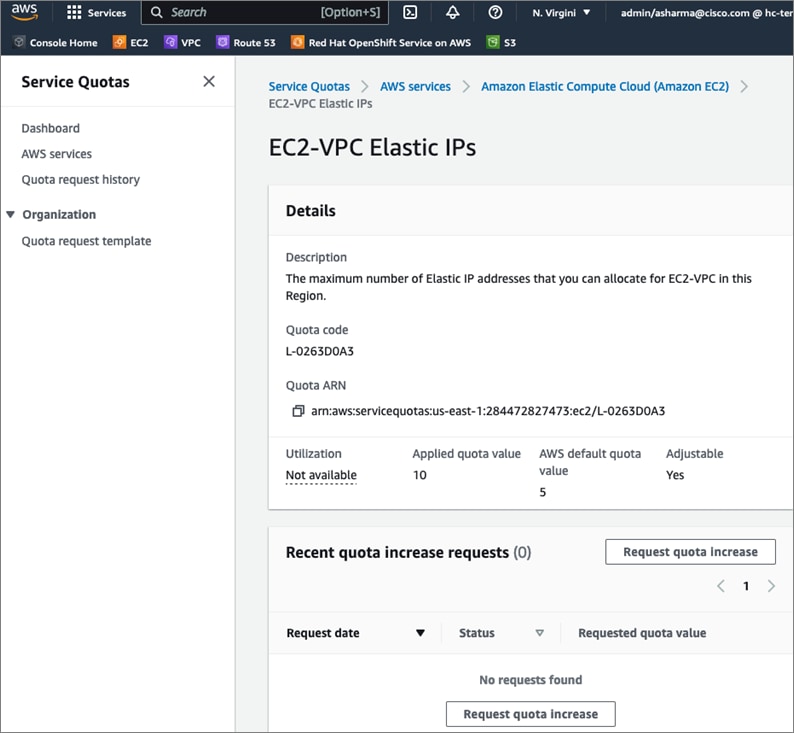Click the AWS logo icon
The width and height of the screenshot is (794, 733).
pyautogui.click(x=24, y=12)
